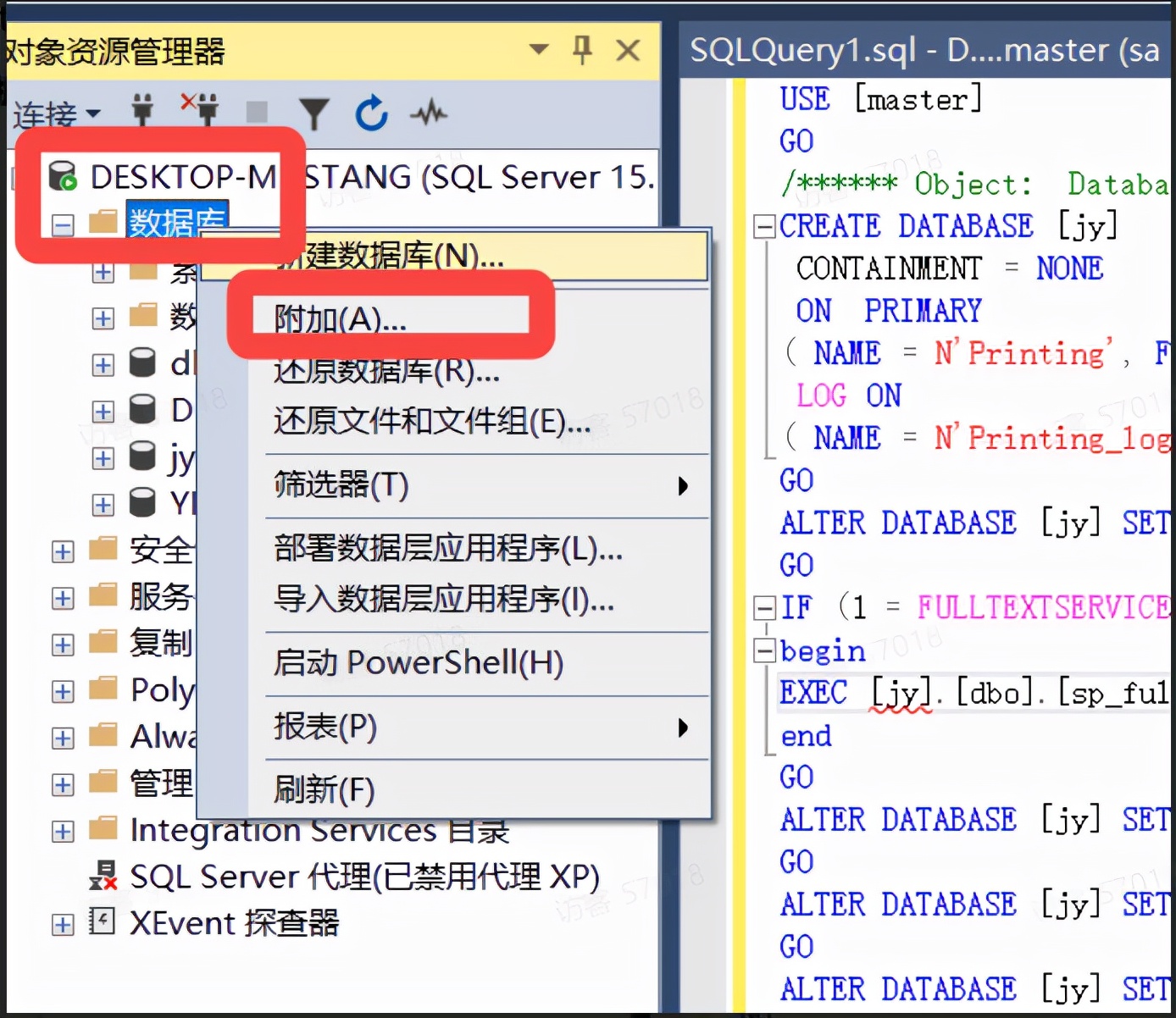Select the Integration Services 目录 tree item
Screen dimensions: 1176x1018
tap(319, 830)
